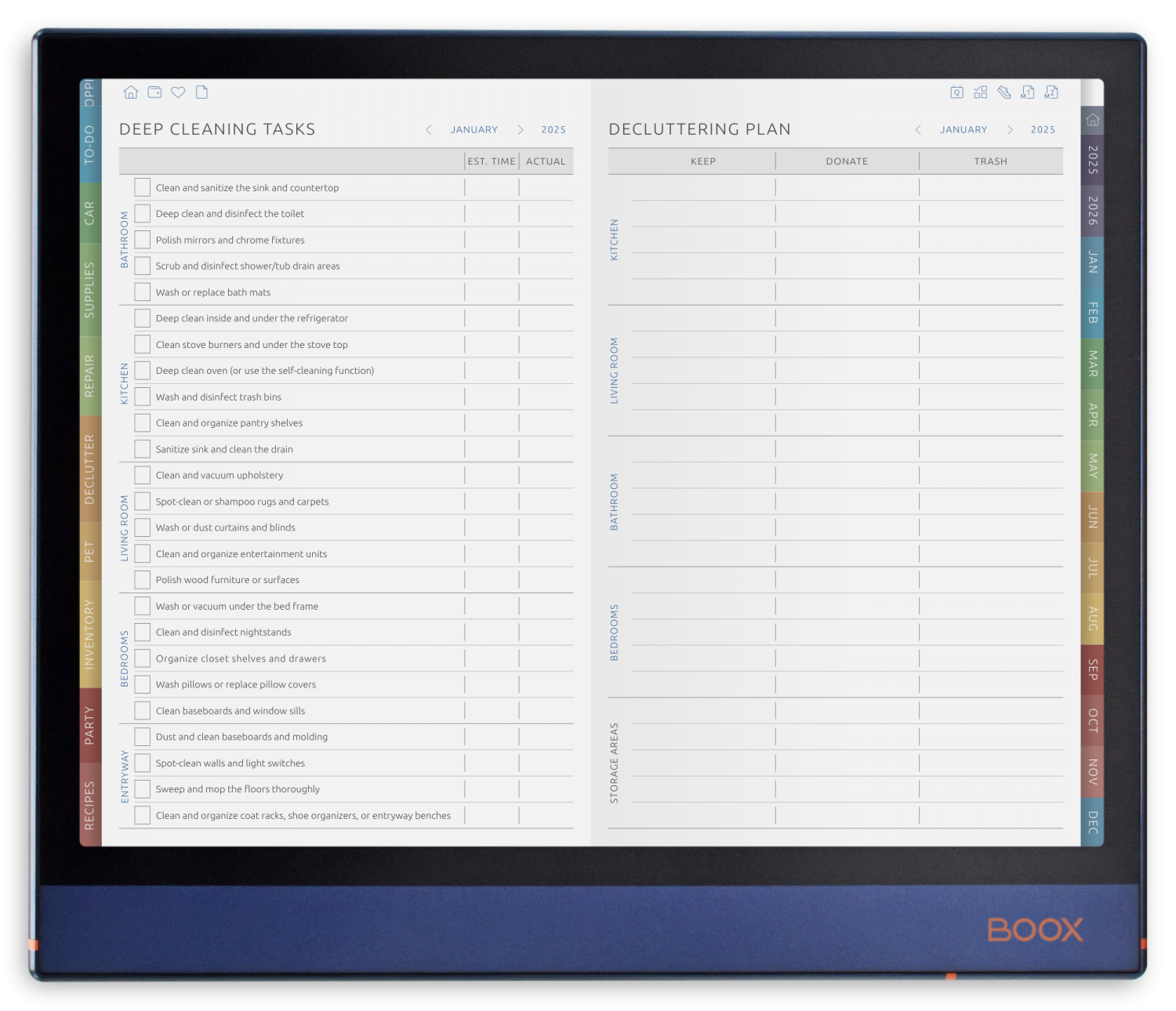The image size is (1176, 1011).
Task: Switch to the INVENTORY side tab
Action: tap(89, 634)
